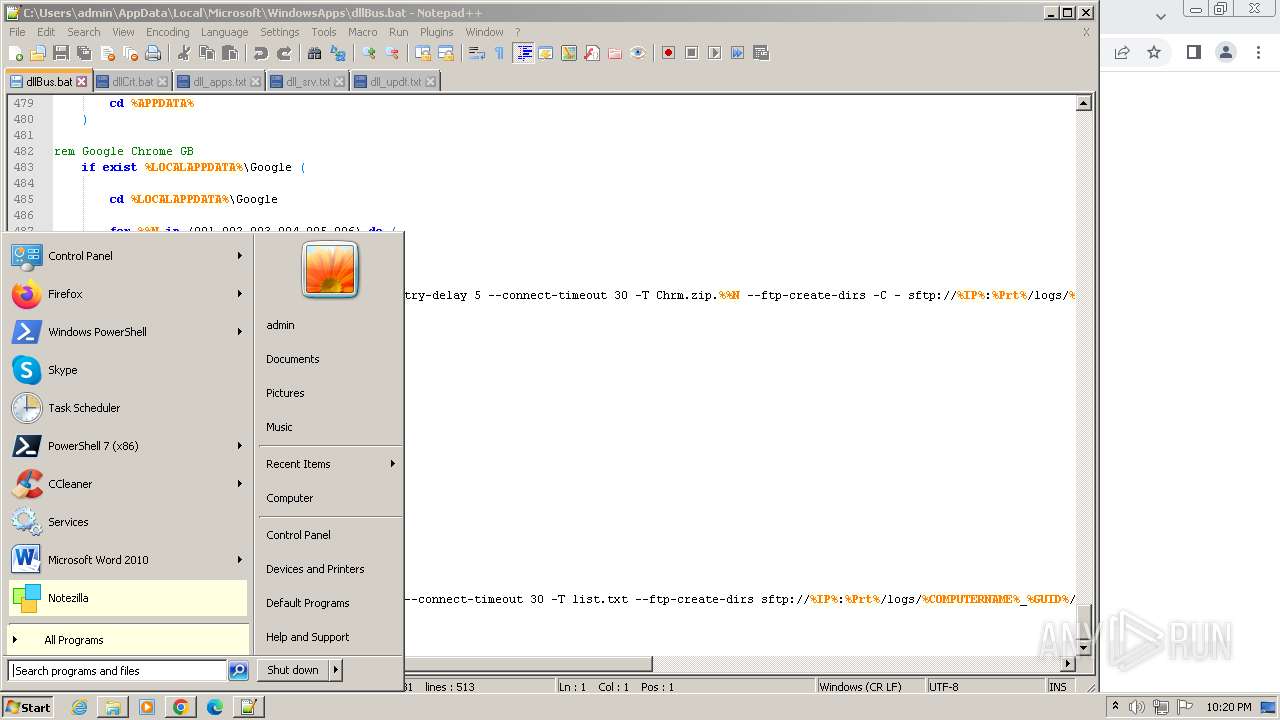This screenshot has height=720, width=1280.
Task: Print the document using toolbar printer icon
Action: coord(153,53)
